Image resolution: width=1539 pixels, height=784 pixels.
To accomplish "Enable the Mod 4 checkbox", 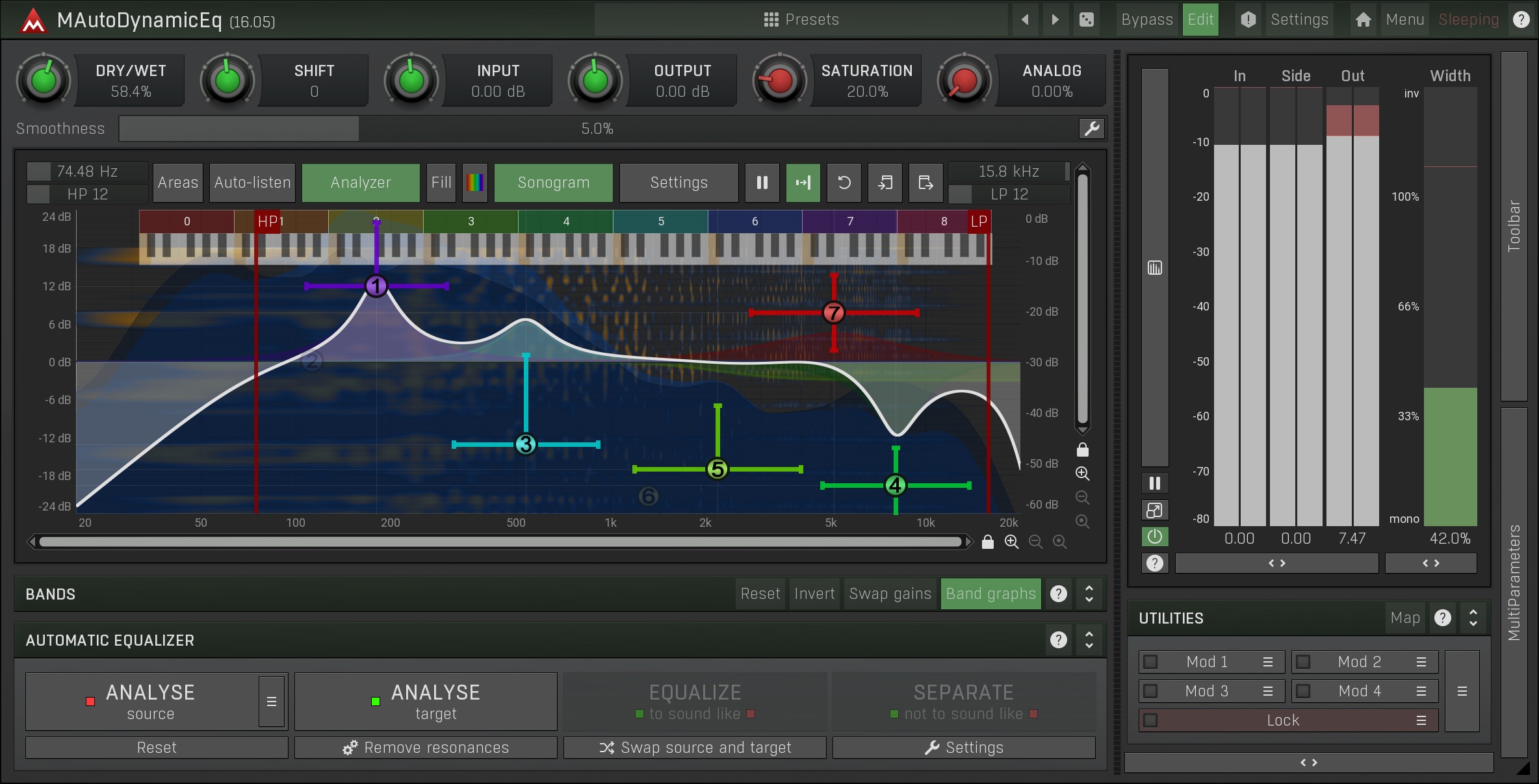I will [x=1303, y=691].
